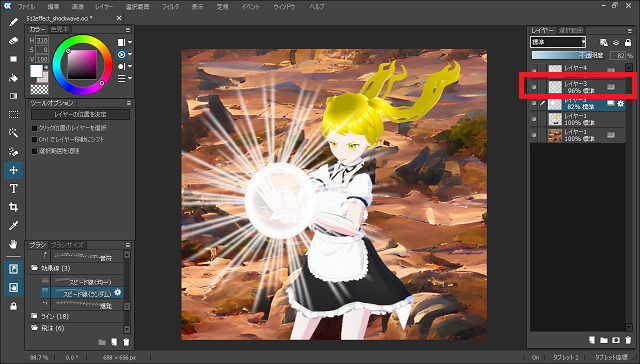Screen dimensions: 640x364
Task: Switch to the ブラシサイズ tab
Action: pyautogui.click(x=67, y=245)
